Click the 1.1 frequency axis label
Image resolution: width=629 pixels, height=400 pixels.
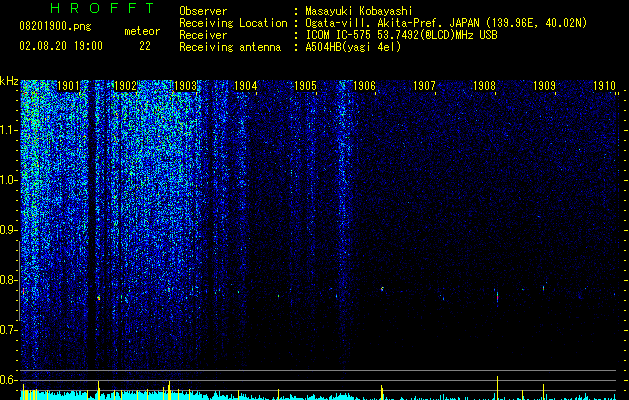pos(9,130)
